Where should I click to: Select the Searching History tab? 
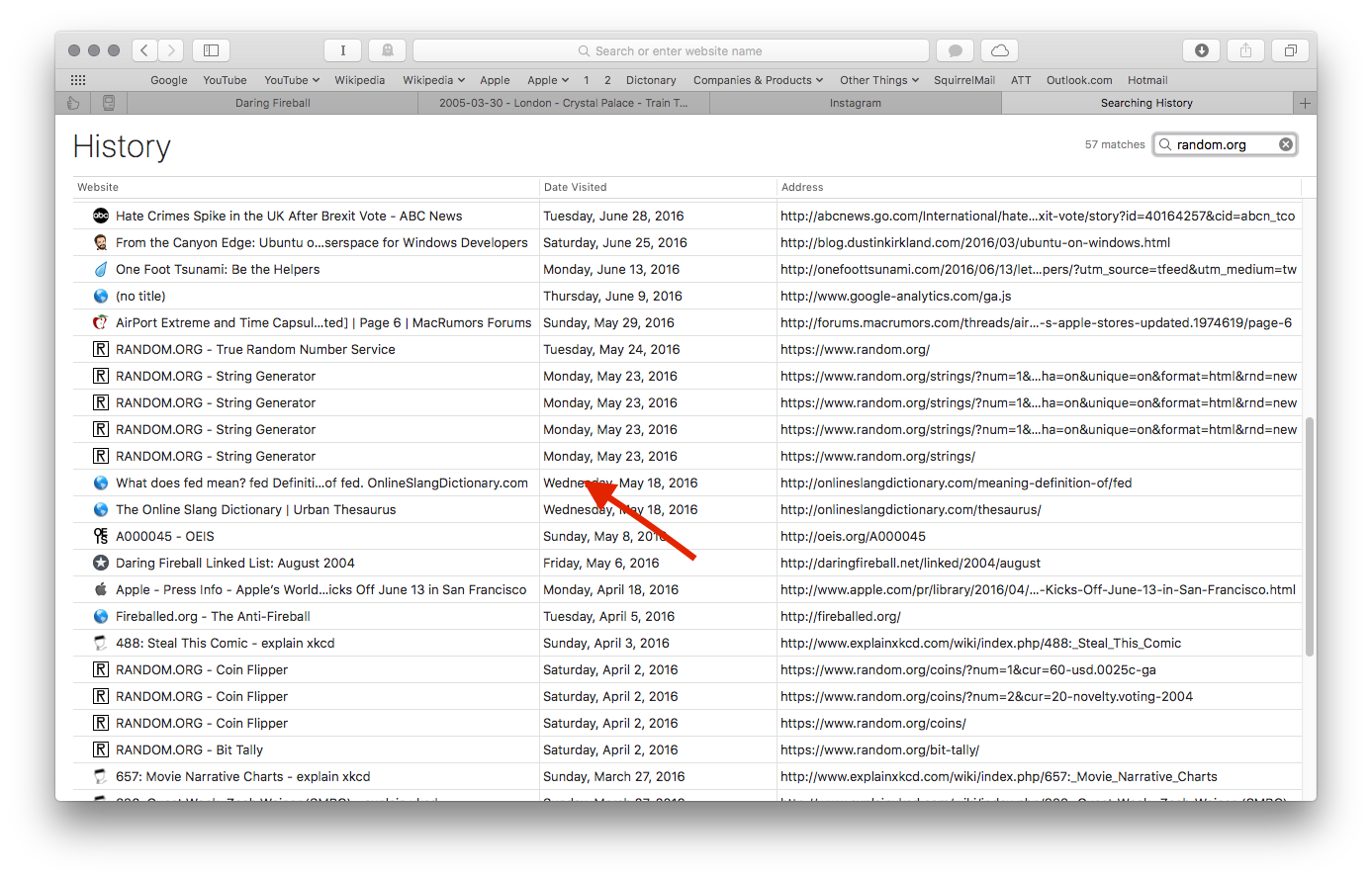(x=1147, y=103)
